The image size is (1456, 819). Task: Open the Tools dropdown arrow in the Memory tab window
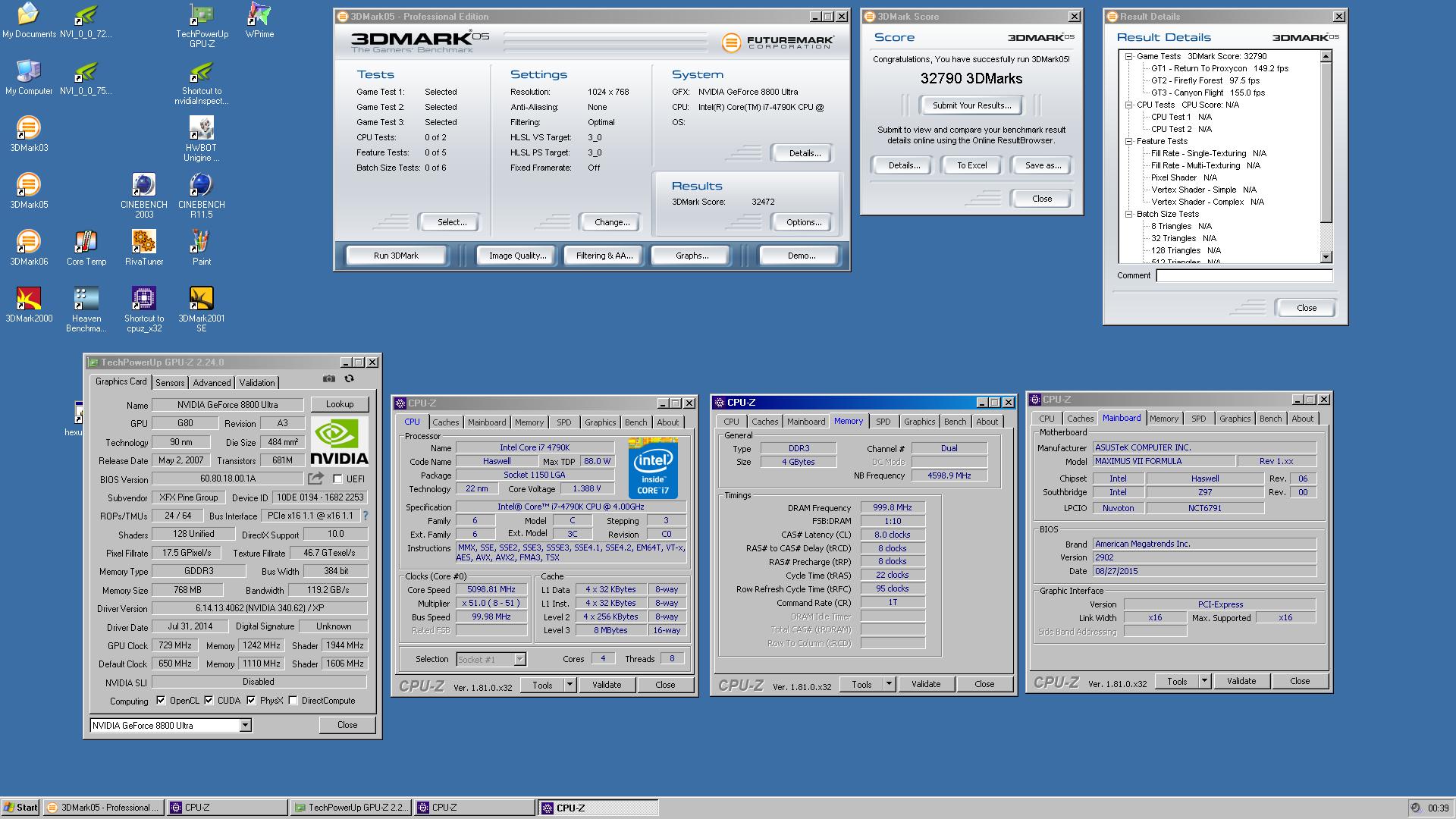889,684
